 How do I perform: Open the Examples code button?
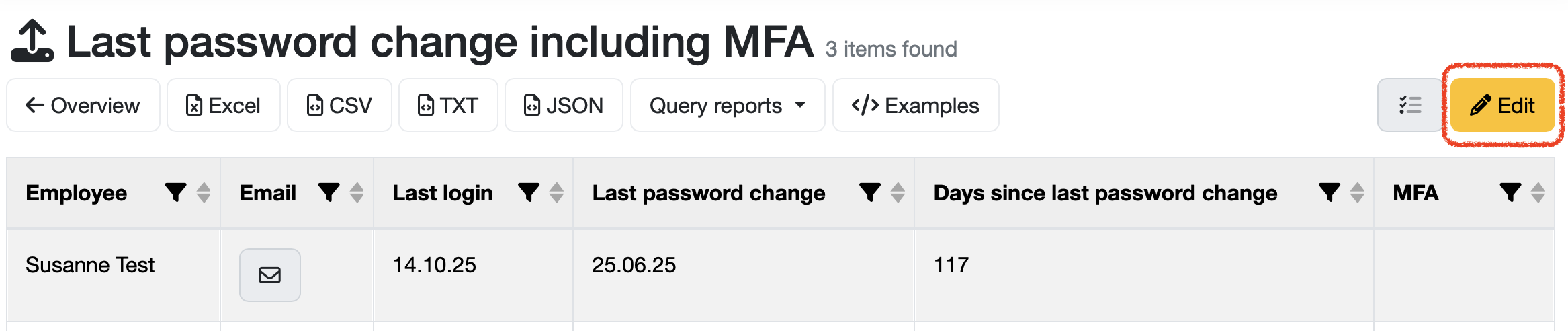click(x=915, y=105)
